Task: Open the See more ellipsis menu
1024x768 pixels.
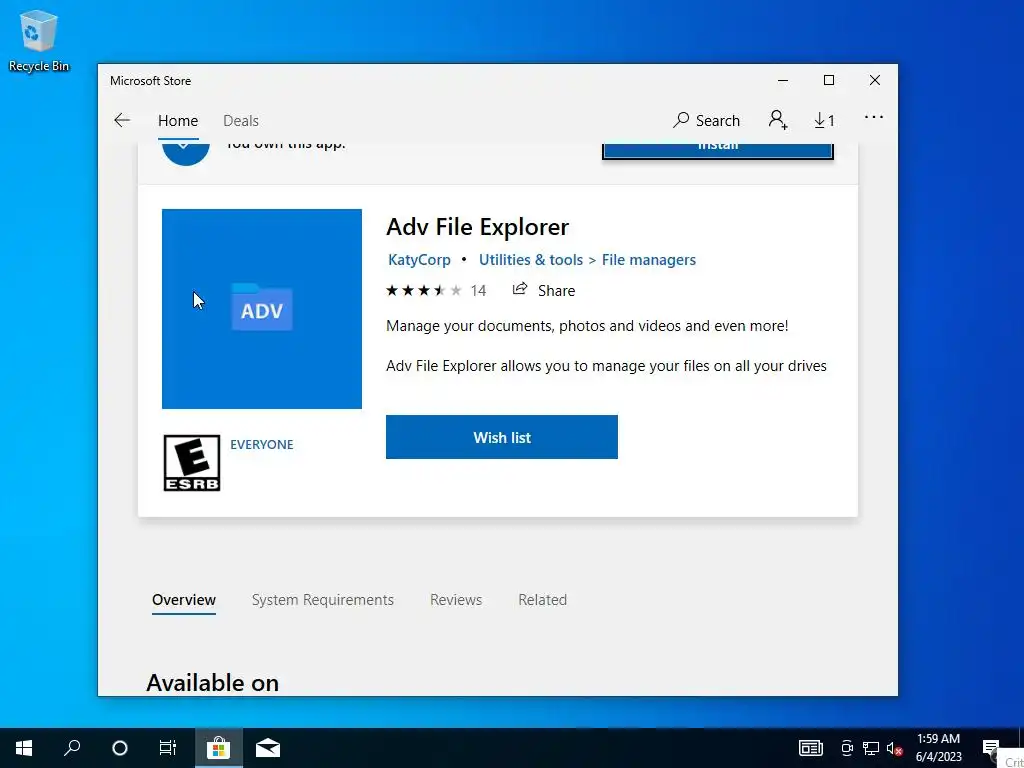Action: pos(874,118)
